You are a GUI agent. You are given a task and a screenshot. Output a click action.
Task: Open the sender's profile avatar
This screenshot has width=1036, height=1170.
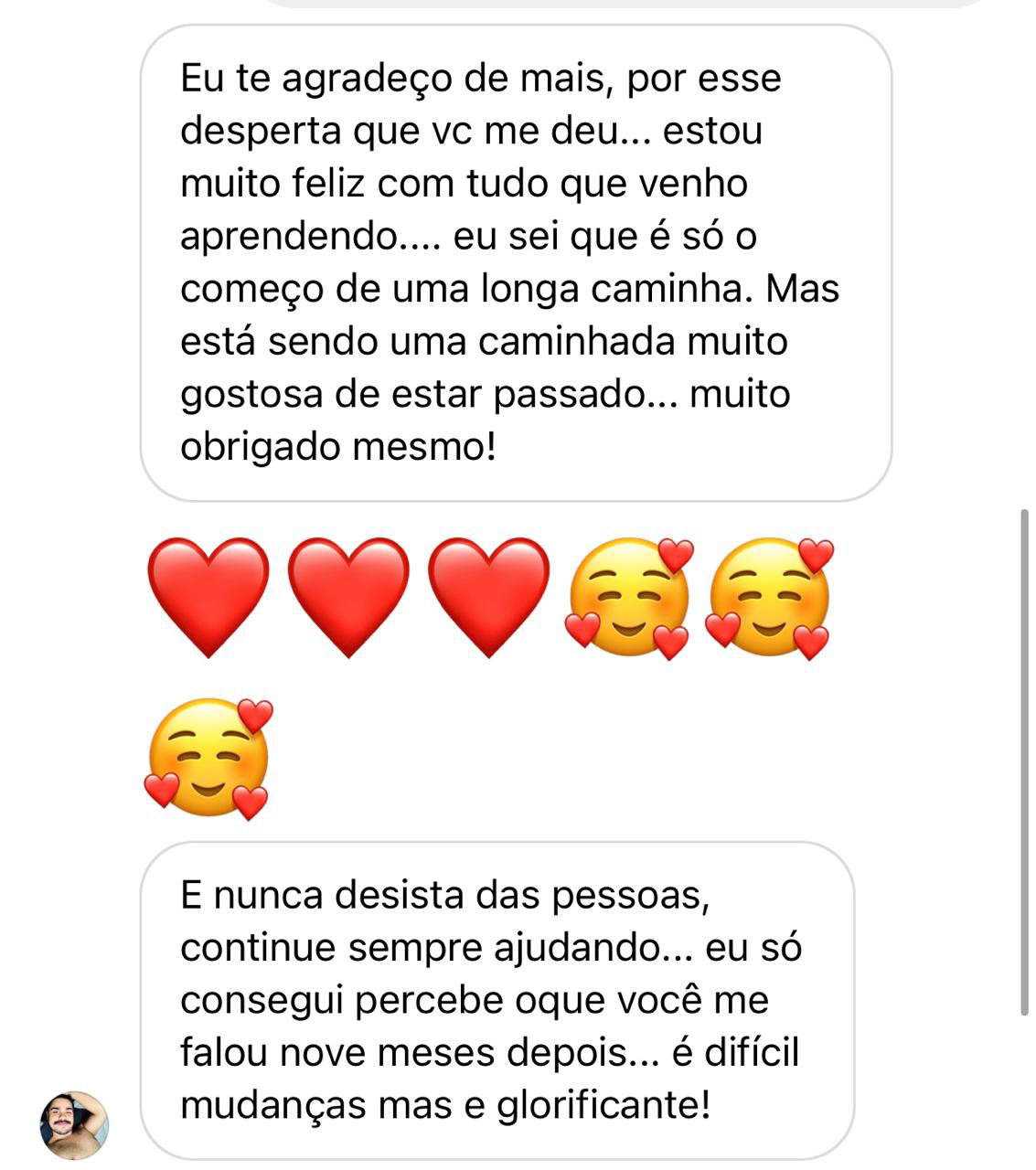[x=74, y=1124]
